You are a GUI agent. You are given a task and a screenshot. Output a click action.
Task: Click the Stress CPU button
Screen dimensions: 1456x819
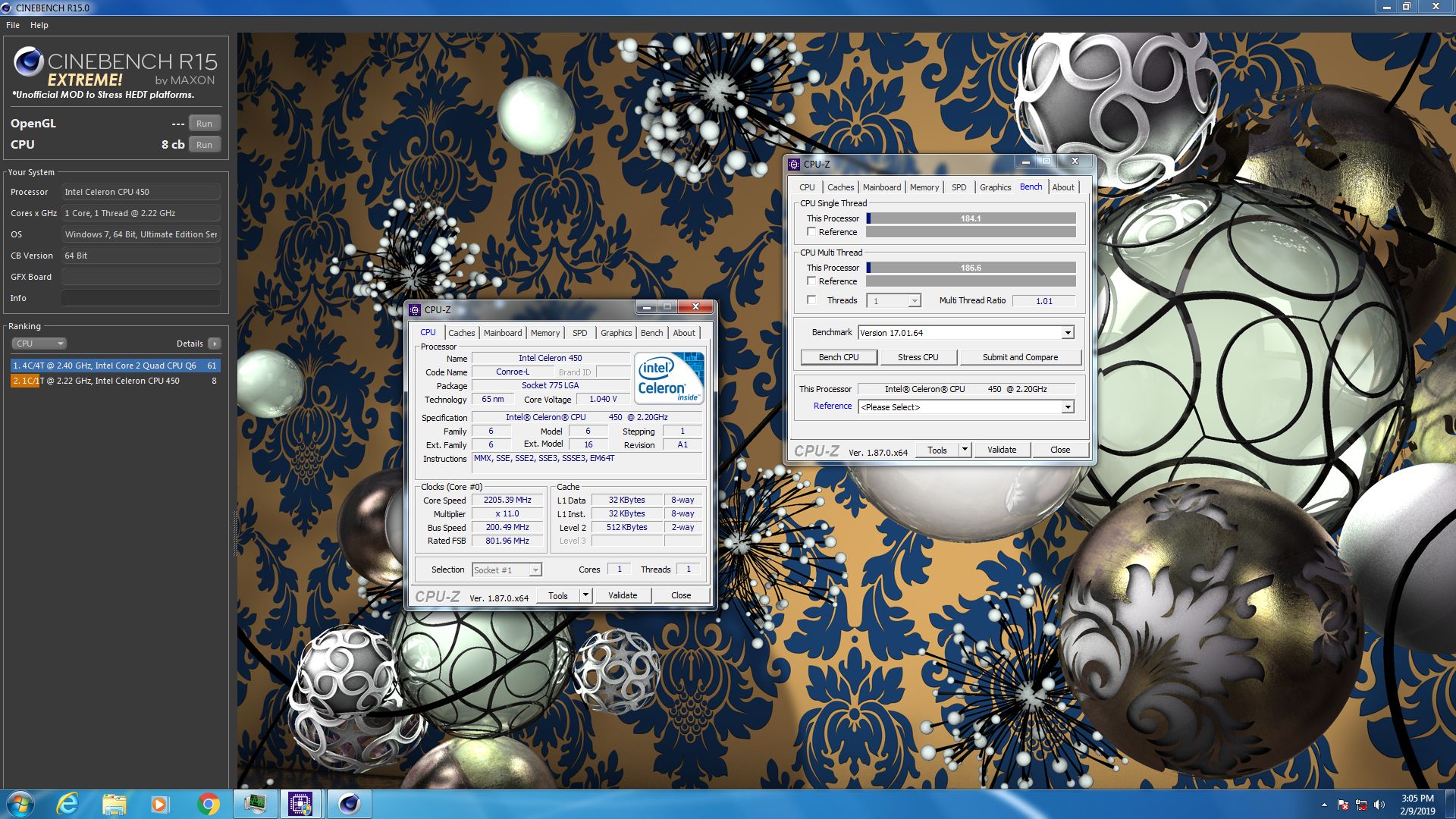click(918, 357)
